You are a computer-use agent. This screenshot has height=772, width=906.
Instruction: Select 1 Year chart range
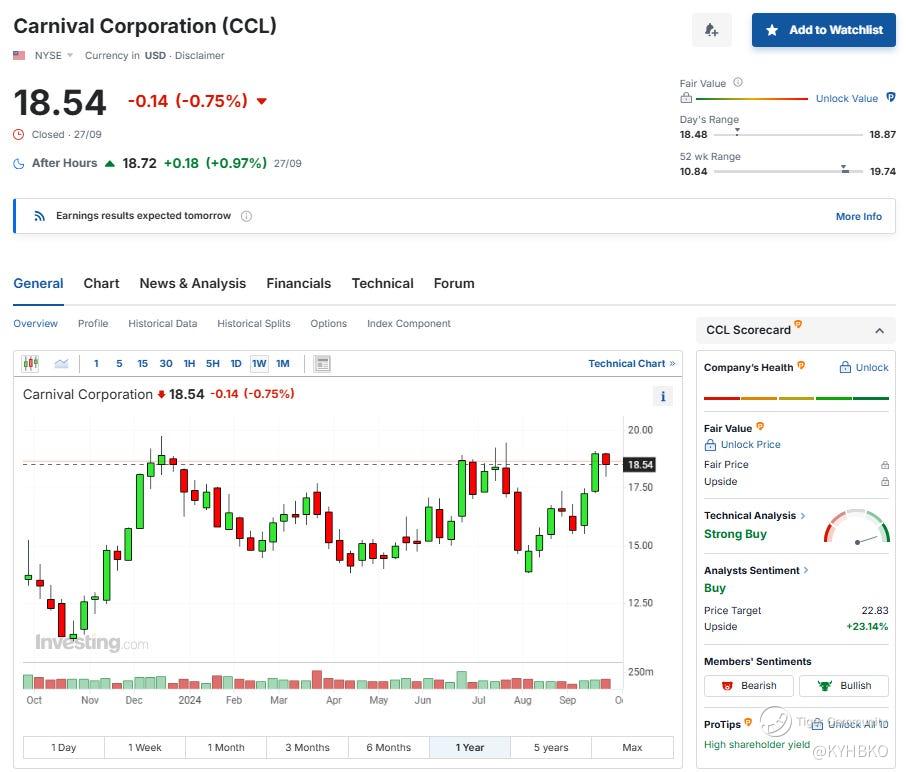pos(470,747)
